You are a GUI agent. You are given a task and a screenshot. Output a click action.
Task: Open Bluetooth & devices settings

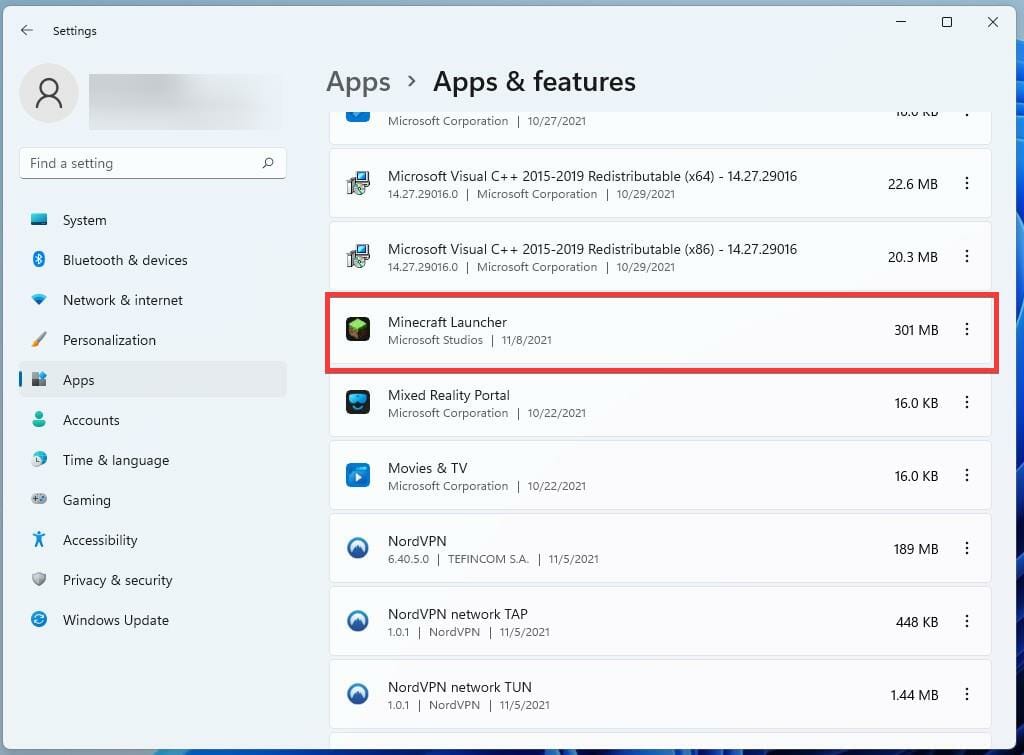[x=153, y=260]
